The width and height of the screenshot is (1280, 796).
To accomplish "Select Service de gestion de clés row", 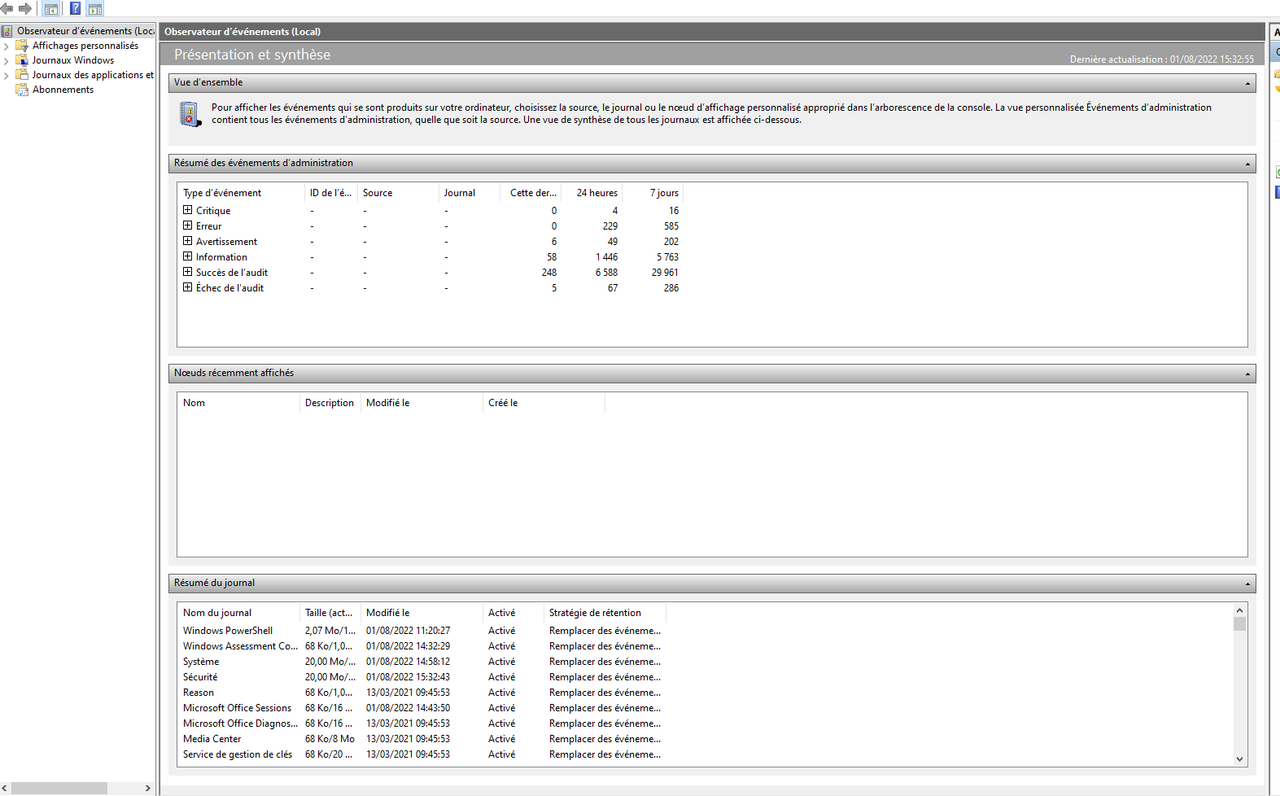I will 422,755.
